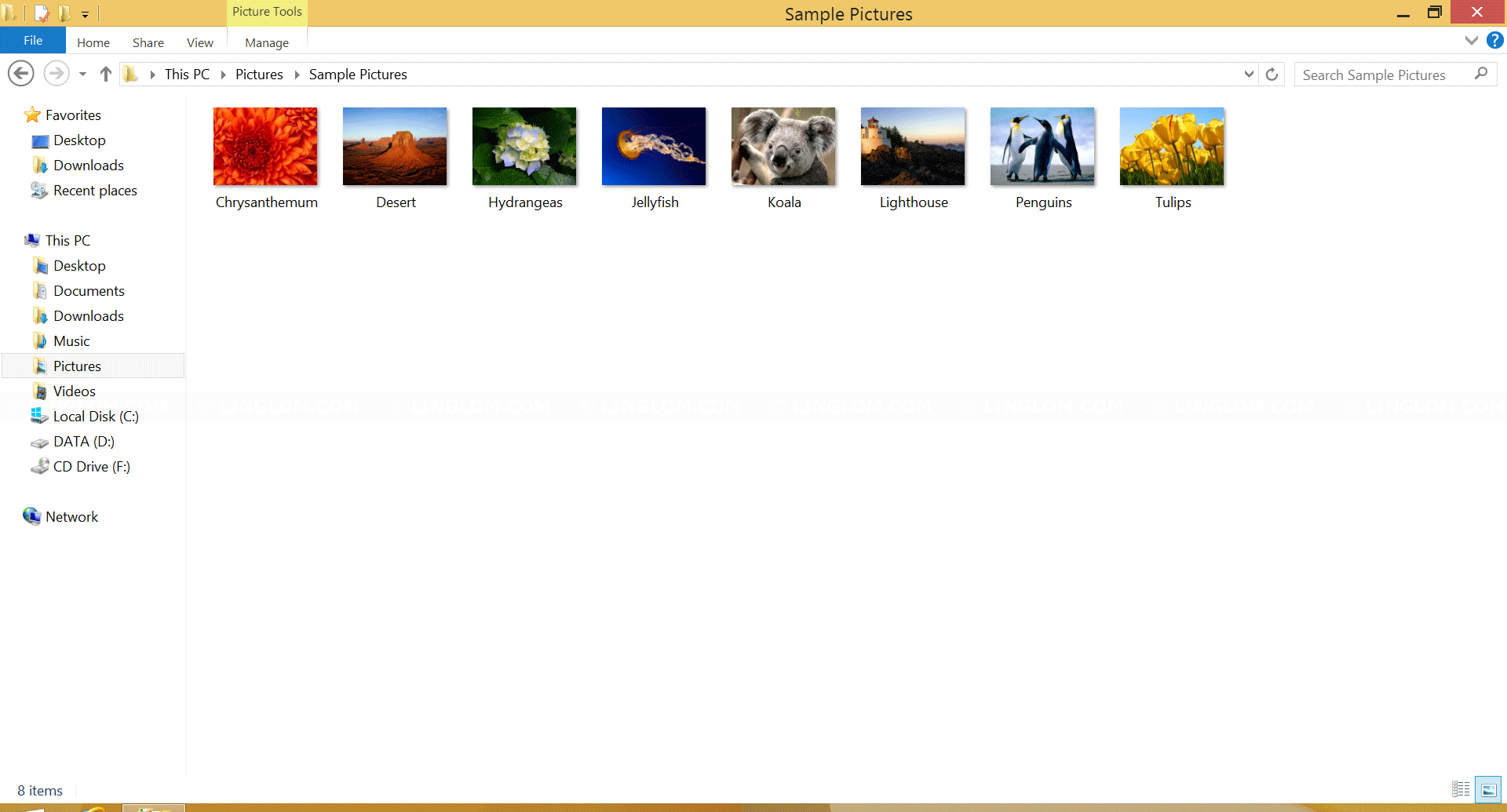The height and width of the screenshot is (812, 1507).
Task: Open Downloads under This PC
Action: pyautogui.click(x=89, y=316)
